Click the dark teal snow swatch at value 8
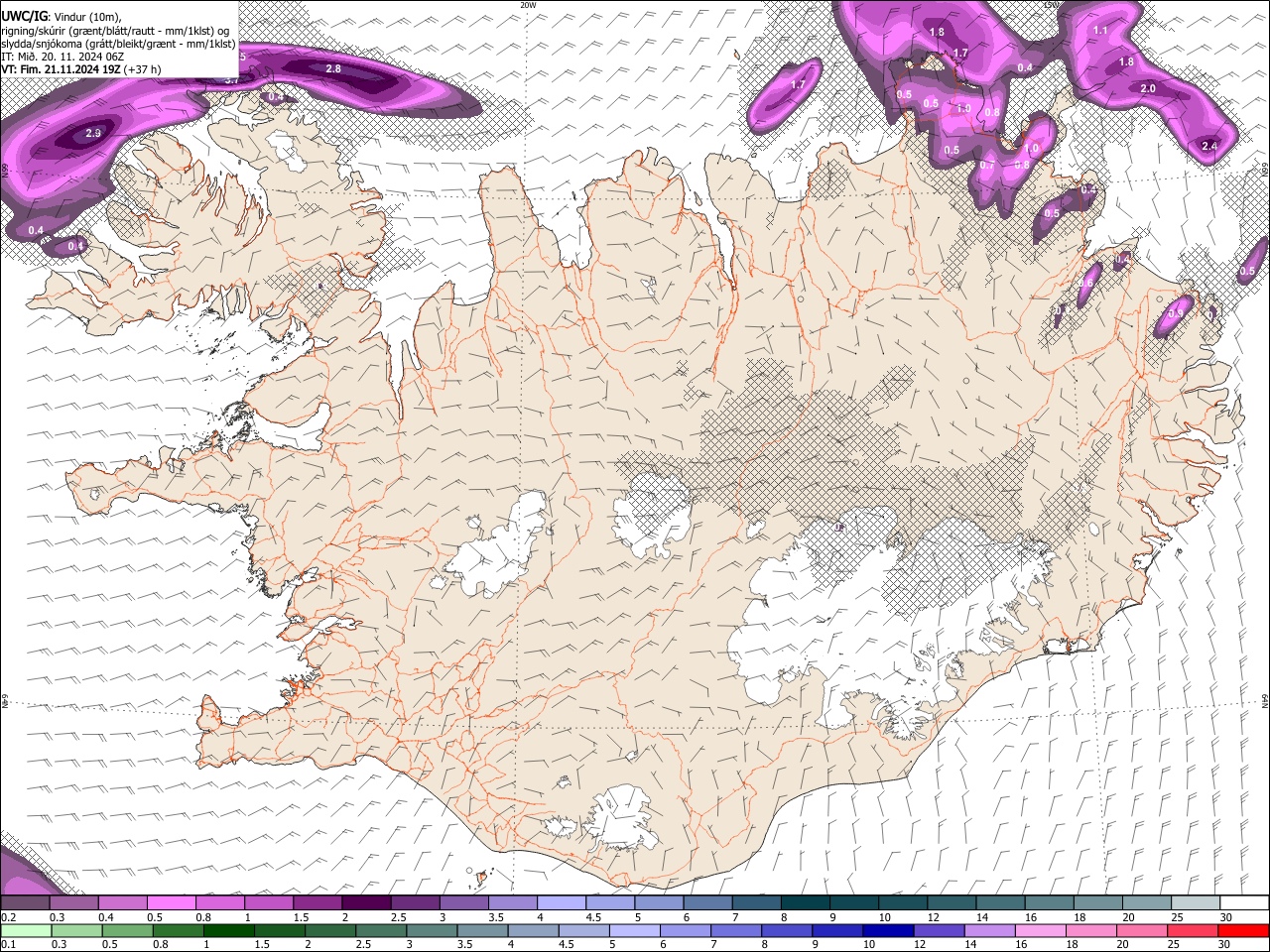The width and height of the screenshot is (1270, 952). [806, 903]
